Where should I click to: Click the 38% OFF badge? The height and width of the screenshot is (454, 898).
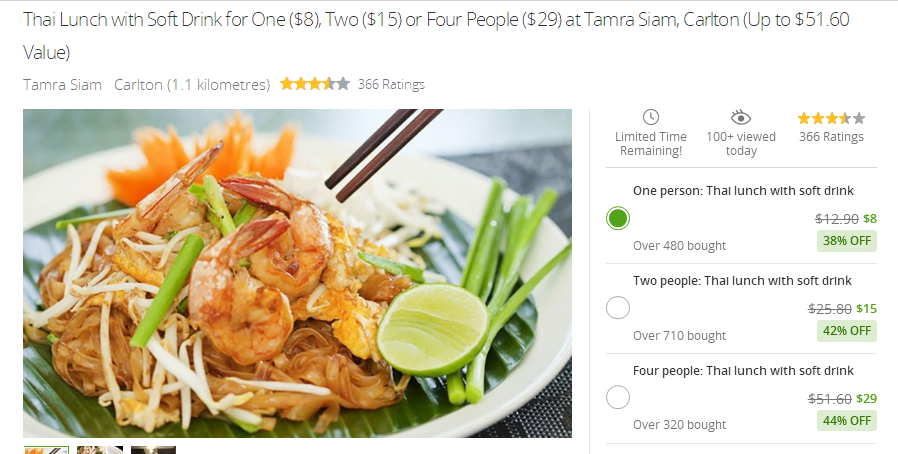(846, 241)
